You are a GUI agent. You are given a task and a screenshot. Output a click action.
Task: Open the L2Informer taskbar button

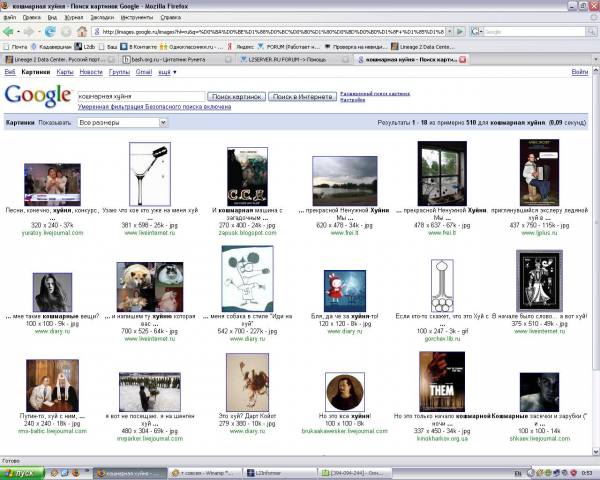click(x=279, y=473)
